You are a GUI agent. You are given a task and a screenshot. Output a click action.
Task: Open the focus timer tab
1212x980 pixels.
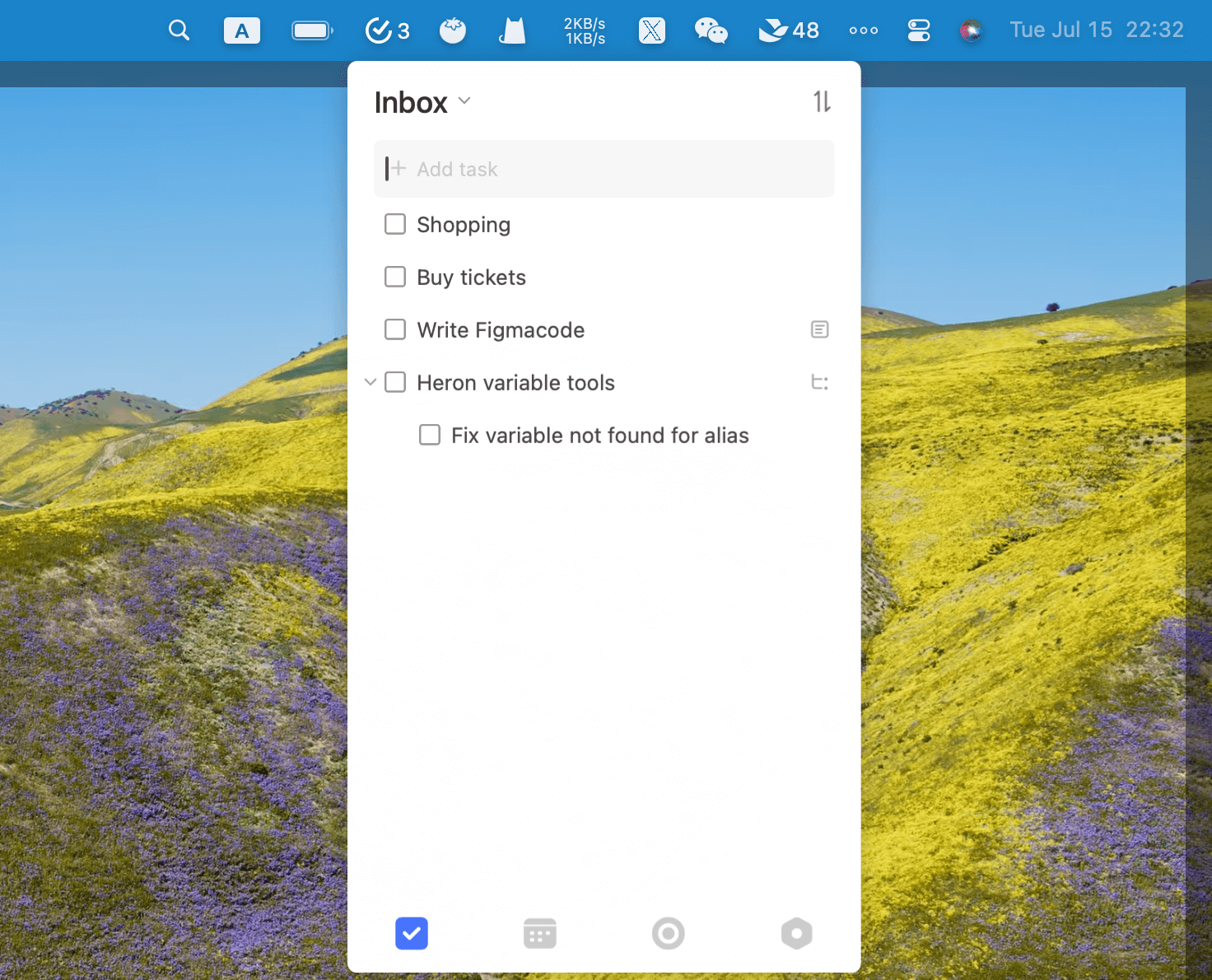click(x=668, y=934)
